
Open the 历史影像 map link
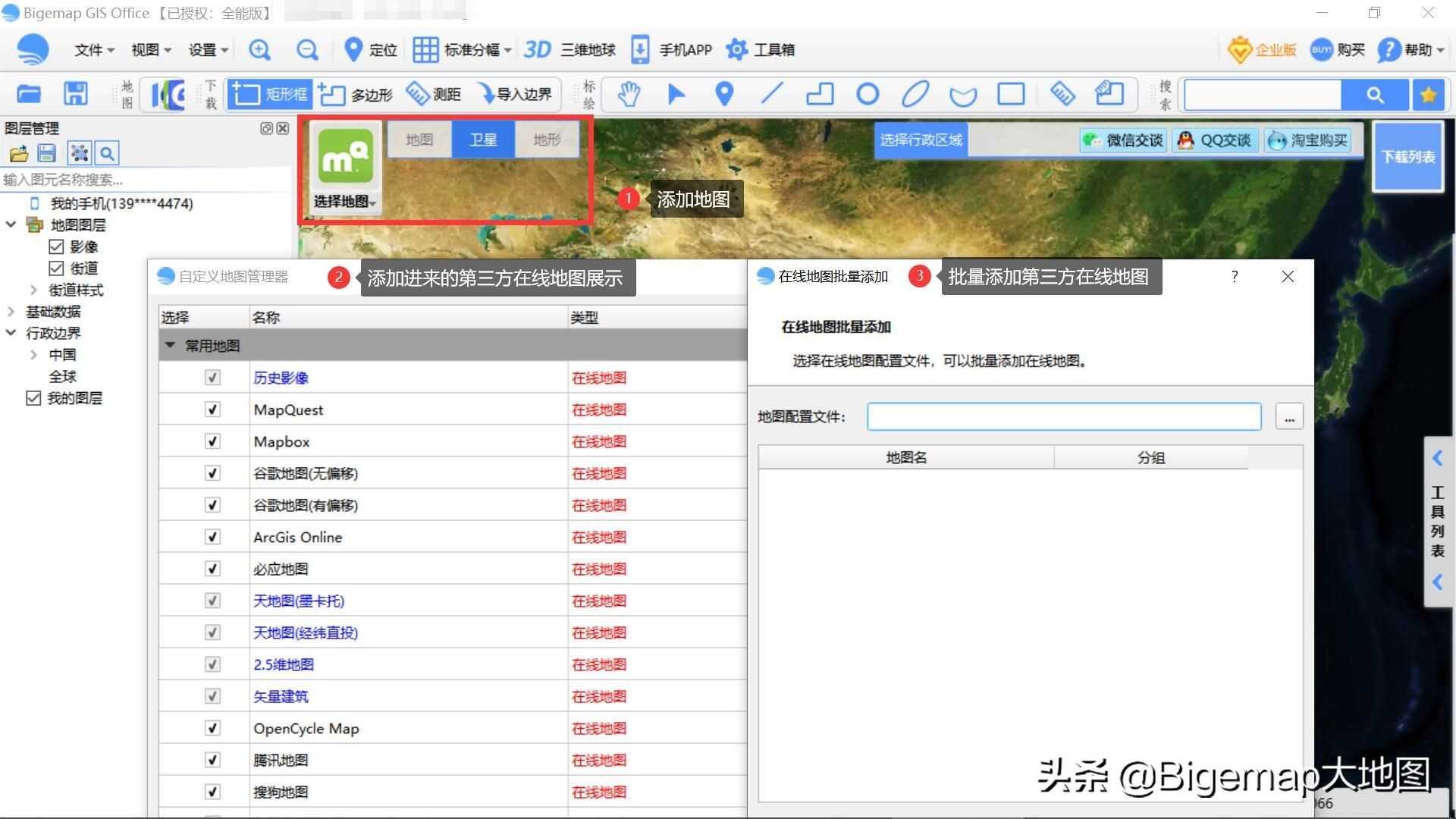click(x=281, y=377)
